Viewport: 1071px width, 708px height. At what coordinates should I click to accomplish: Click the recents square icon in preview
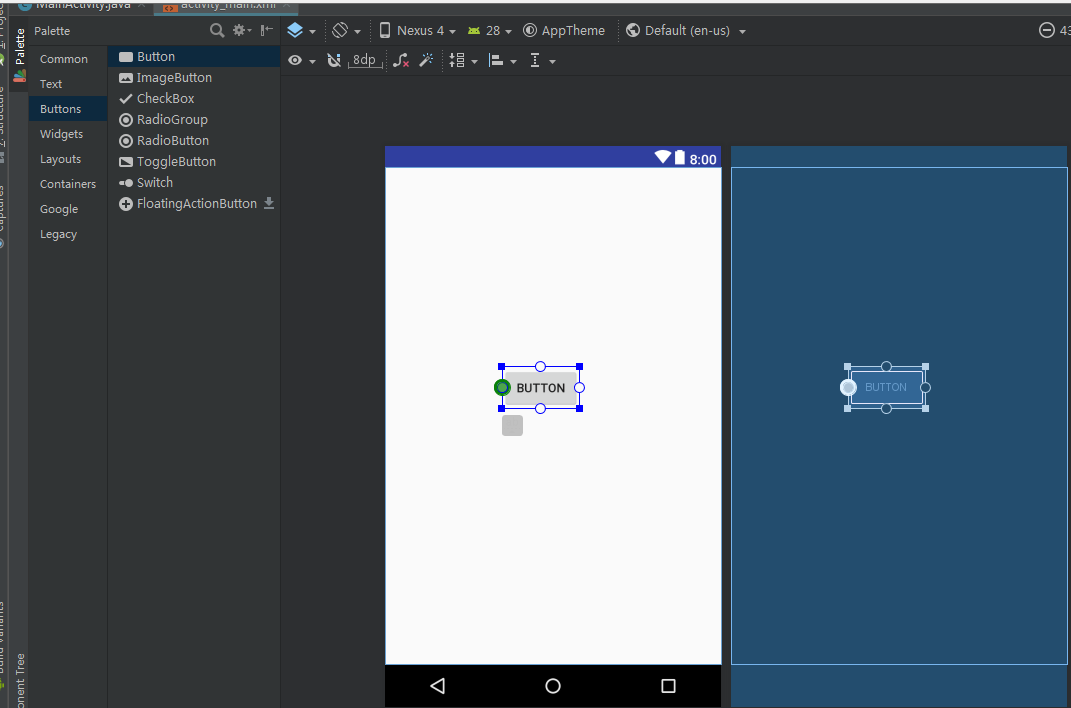669,685
